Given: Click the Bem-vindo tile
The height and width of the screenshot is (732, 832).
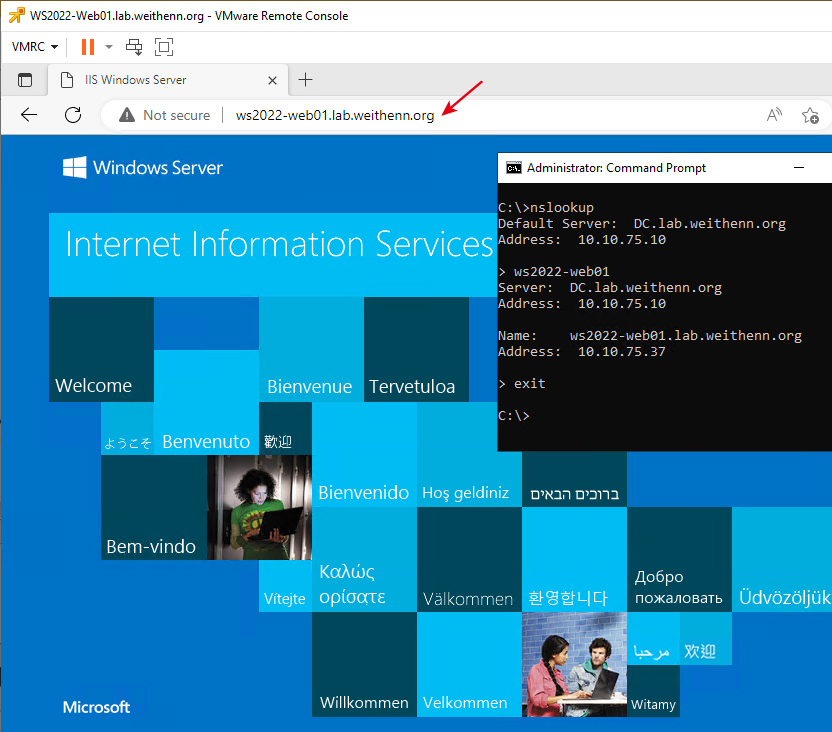Looking at the screenshot, I should (154, 507).
